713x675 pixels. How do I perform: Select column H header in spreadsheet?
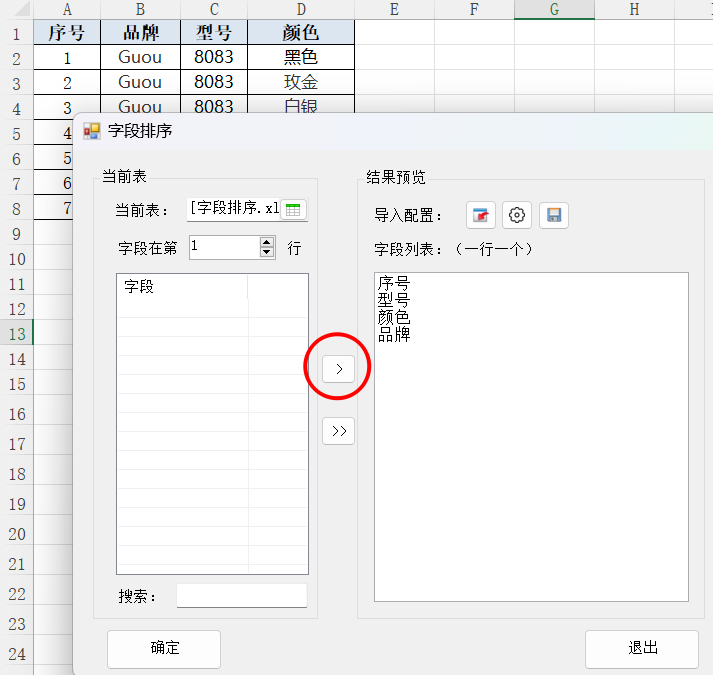click(x=634, y=9)
